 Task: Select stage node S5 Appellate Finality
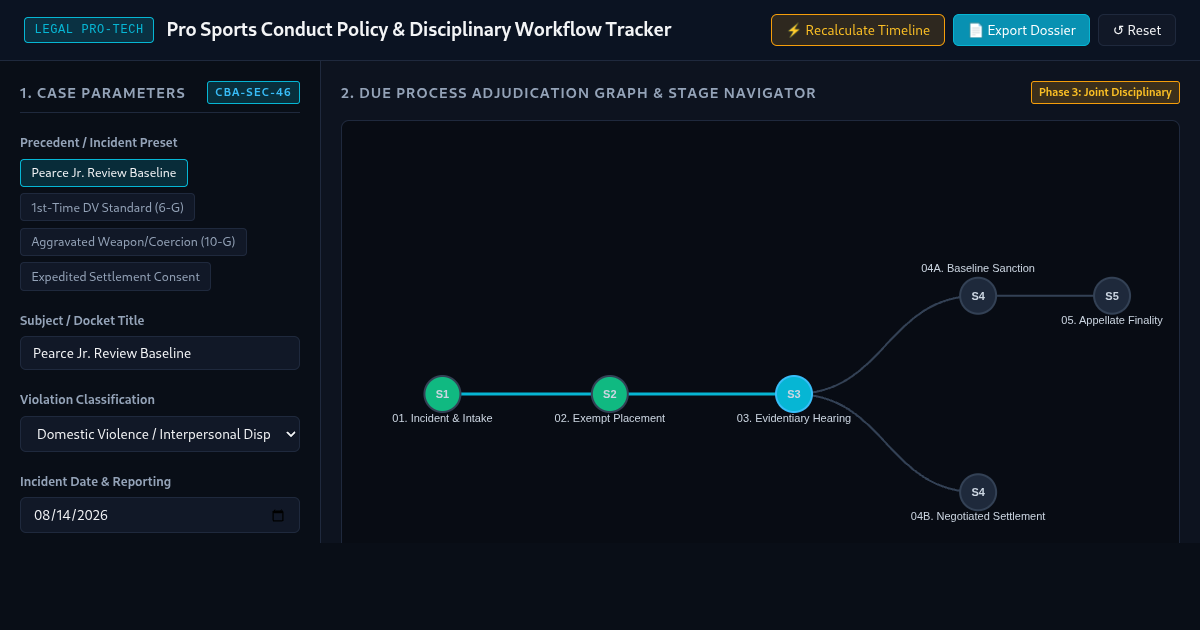tap(1112, 296)
